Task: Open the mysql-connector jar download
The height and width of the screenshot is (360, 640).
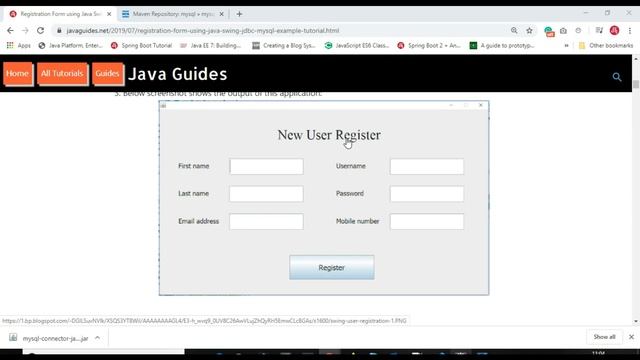Action: tap(49, 338)
